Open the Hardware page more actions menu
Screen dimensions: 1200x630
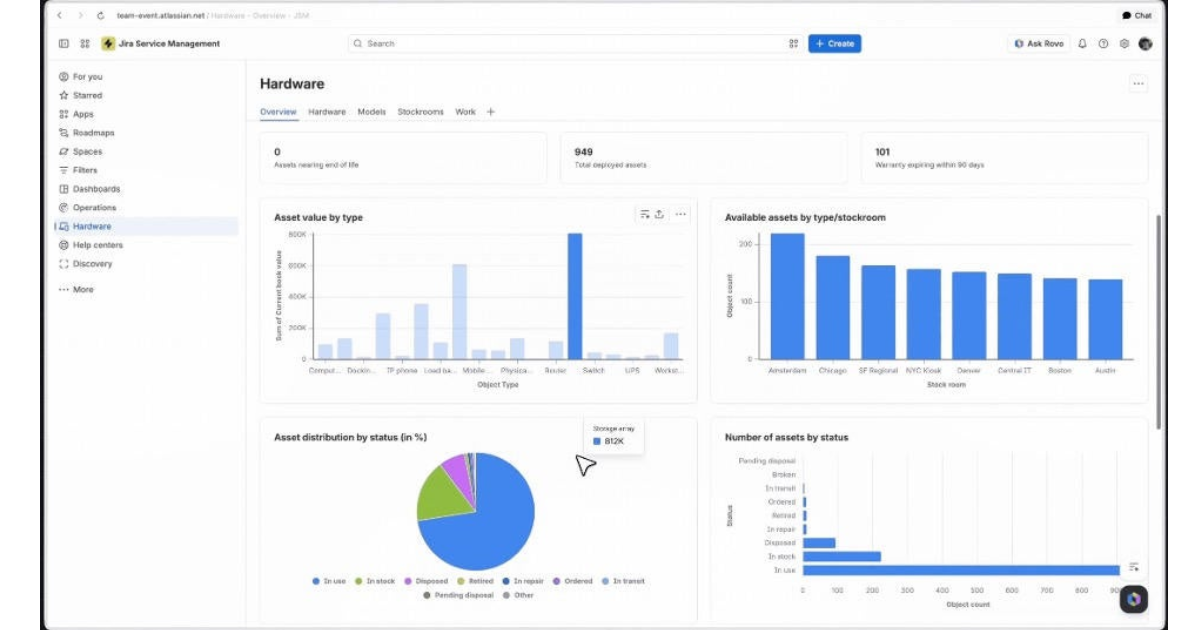pos(1138,84)
